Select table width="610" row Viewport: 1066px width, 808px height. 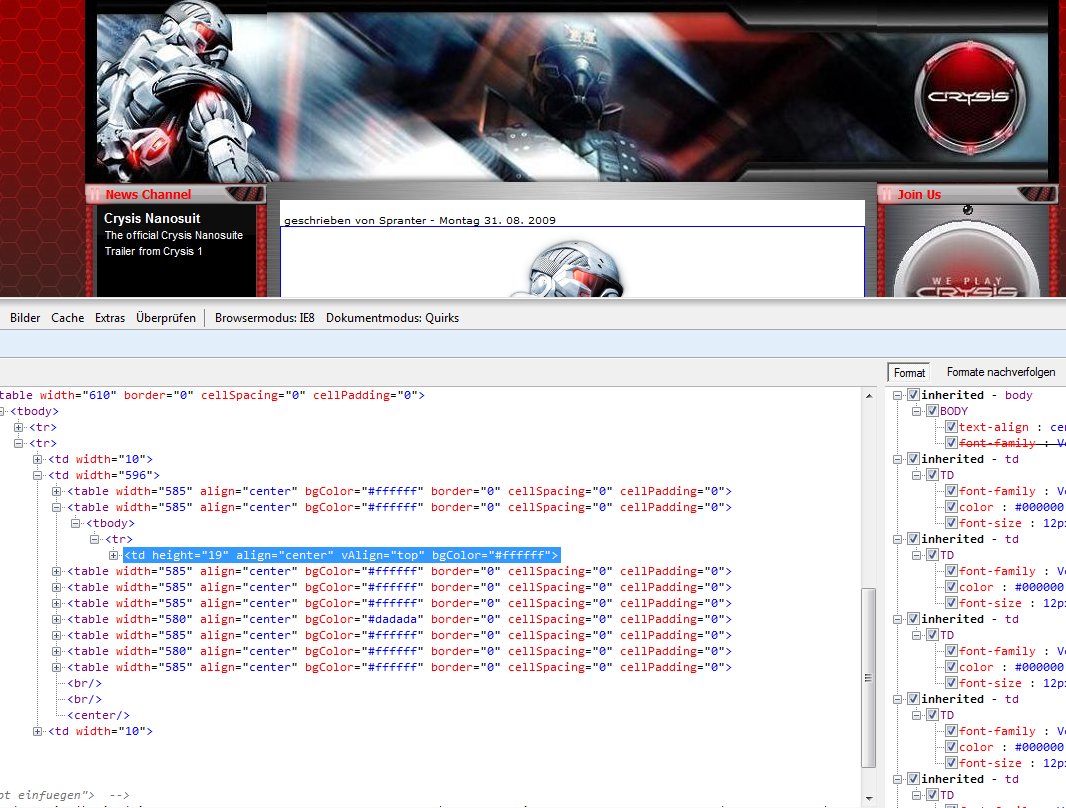click(x=211, y=395)
